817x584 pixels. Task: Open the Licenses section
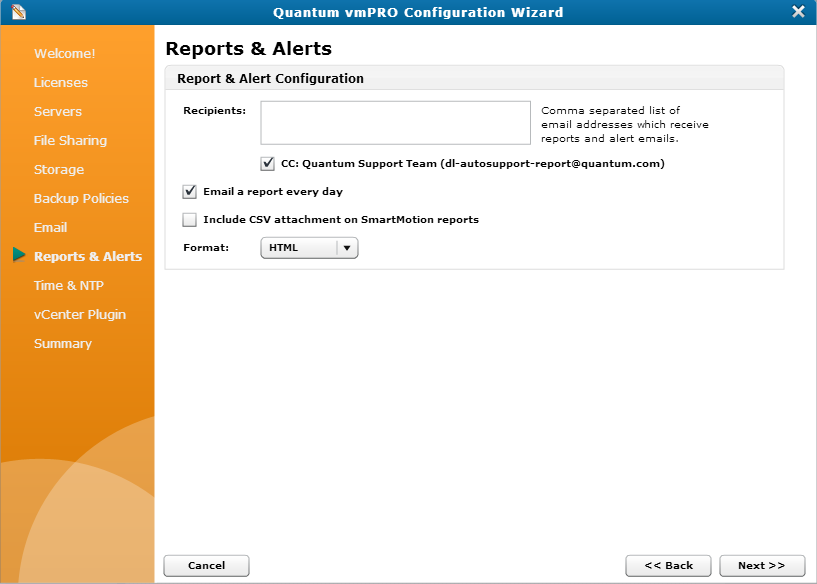click(x=59, y=82)
